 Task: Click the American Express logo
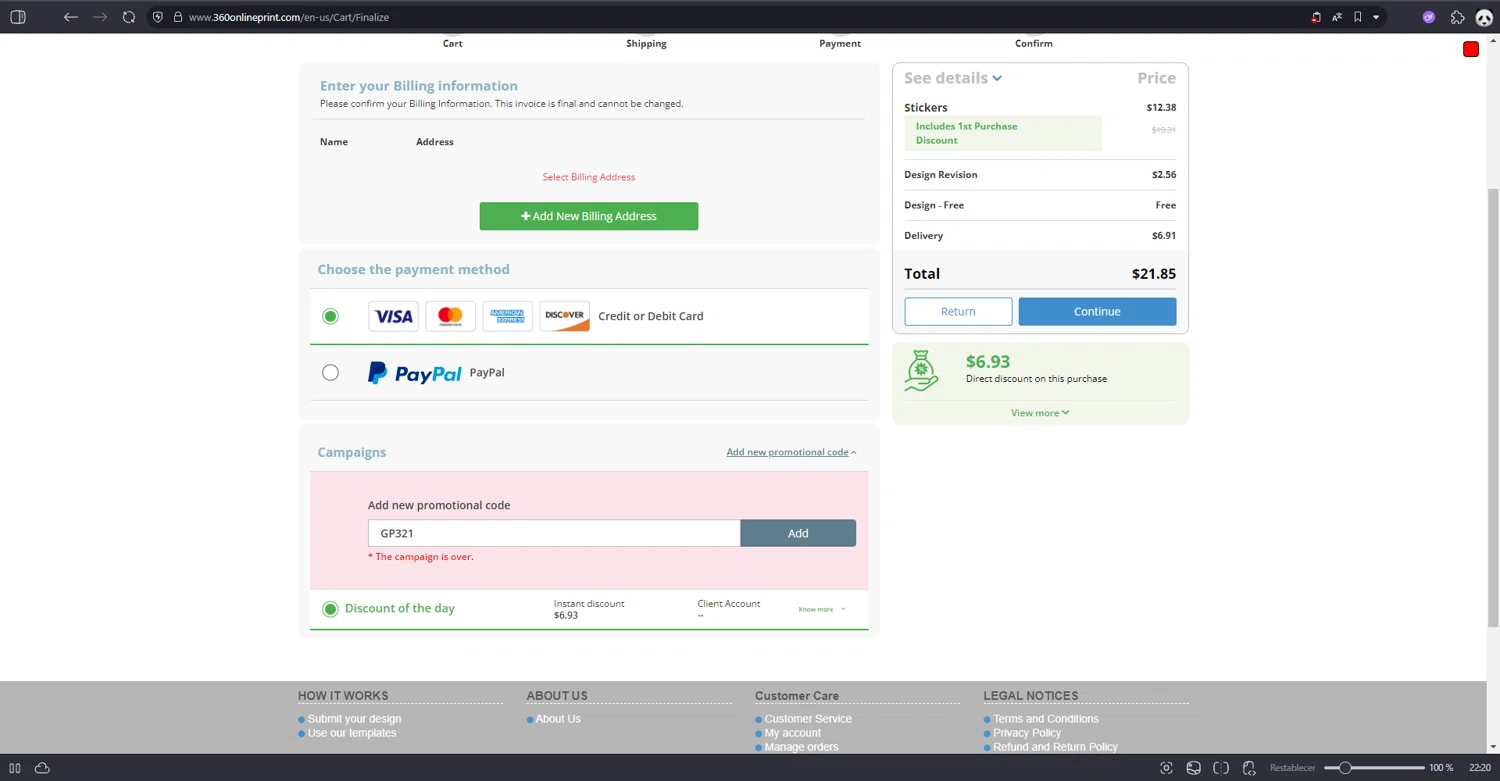508,316
